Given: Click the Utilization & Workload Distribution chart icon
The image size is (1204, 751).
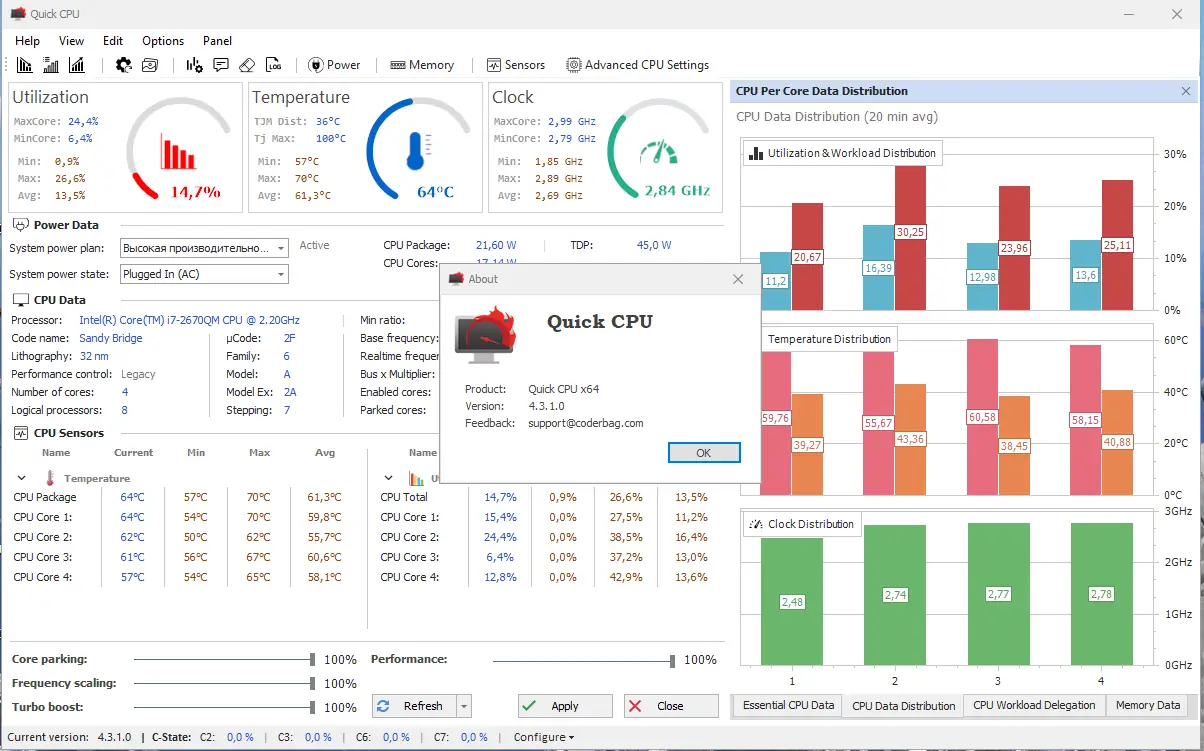Looking at the screenshot, I should (756, 153).
